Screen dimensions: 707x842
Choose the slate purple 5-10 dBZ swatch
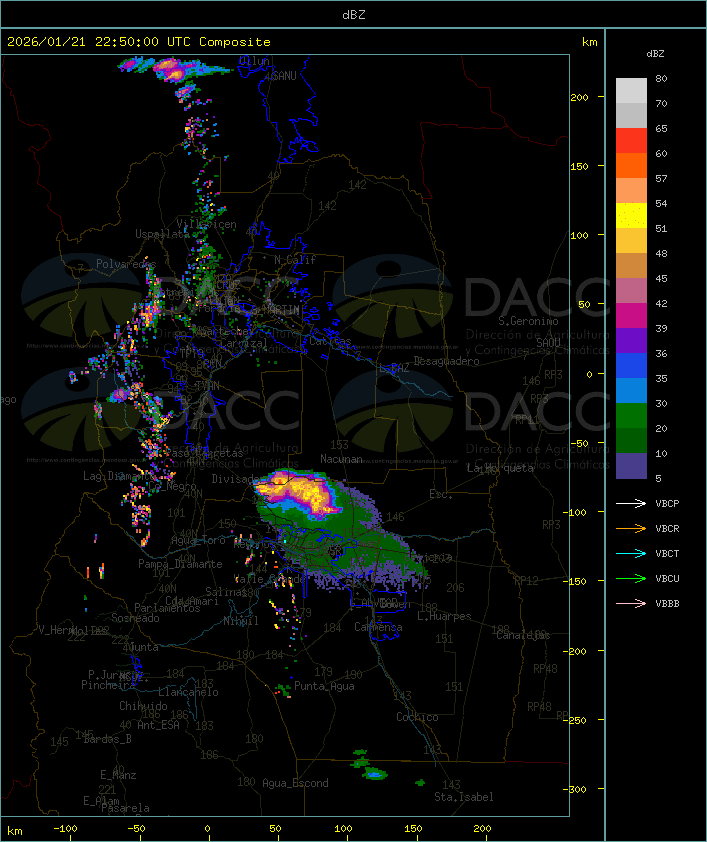(x=631, y=466)
